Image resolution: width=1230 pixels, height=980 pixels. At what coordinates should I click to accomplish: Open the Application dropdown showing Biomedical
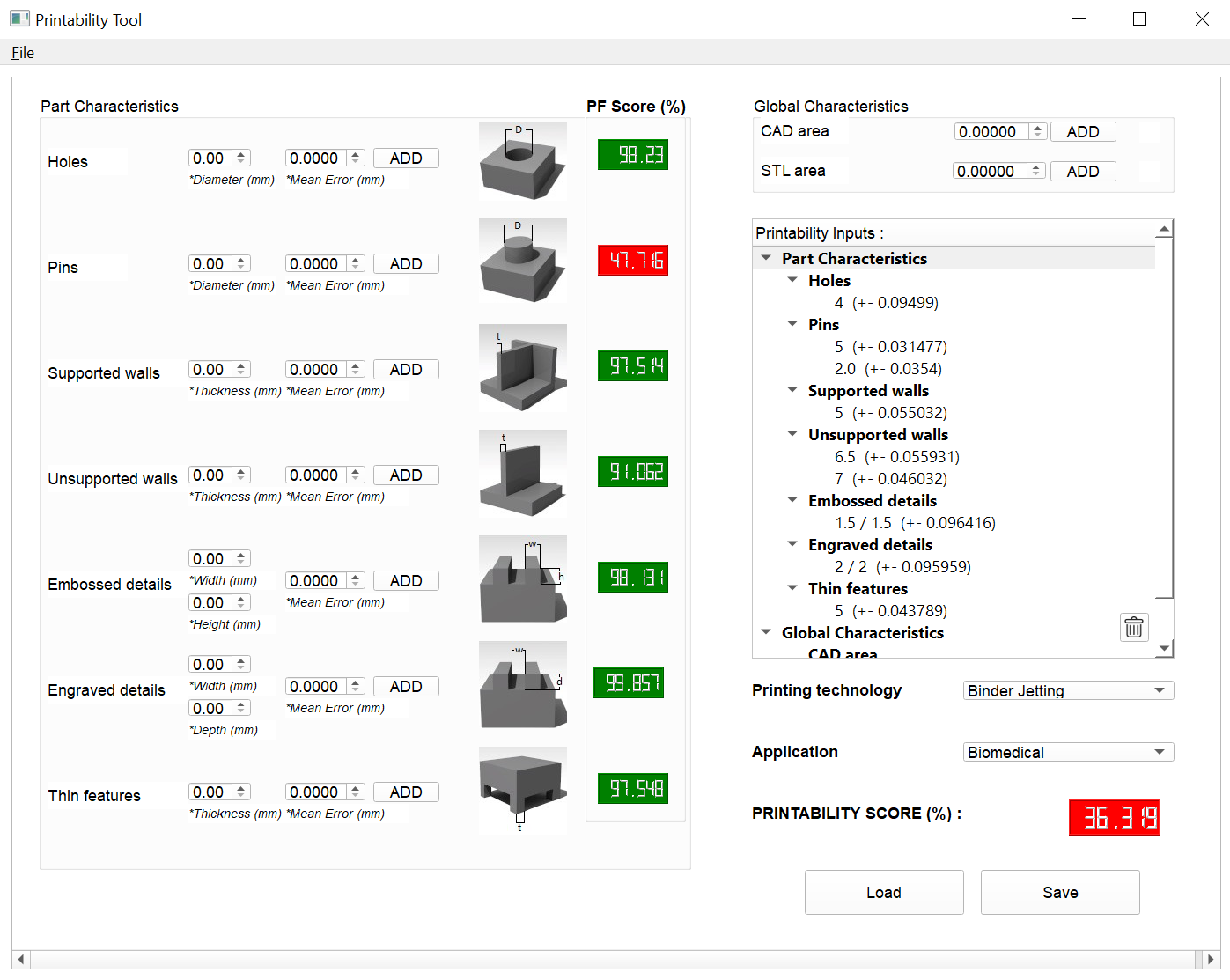(x=1068, y=752)
